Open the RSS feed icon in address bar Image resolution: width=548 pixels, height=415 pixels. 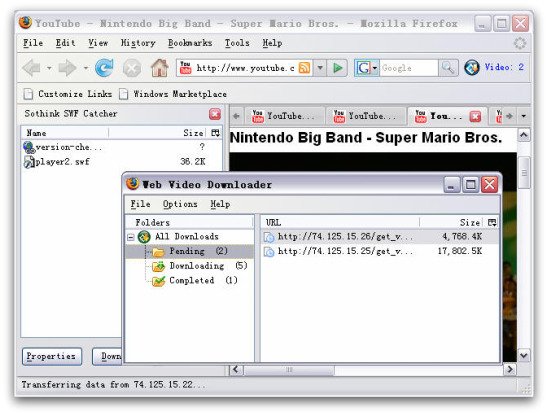click(304, 68)
